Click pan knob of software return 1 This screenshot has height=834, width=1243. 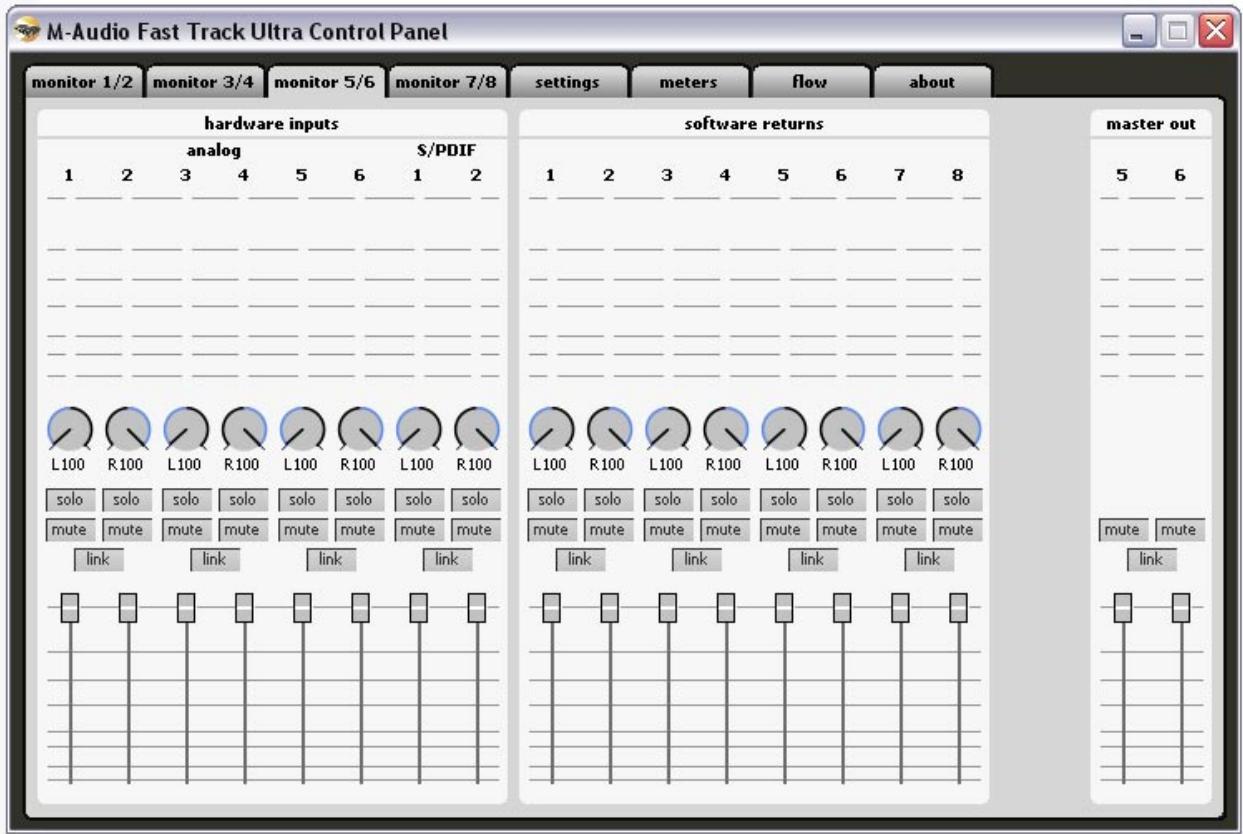point(551,430)
